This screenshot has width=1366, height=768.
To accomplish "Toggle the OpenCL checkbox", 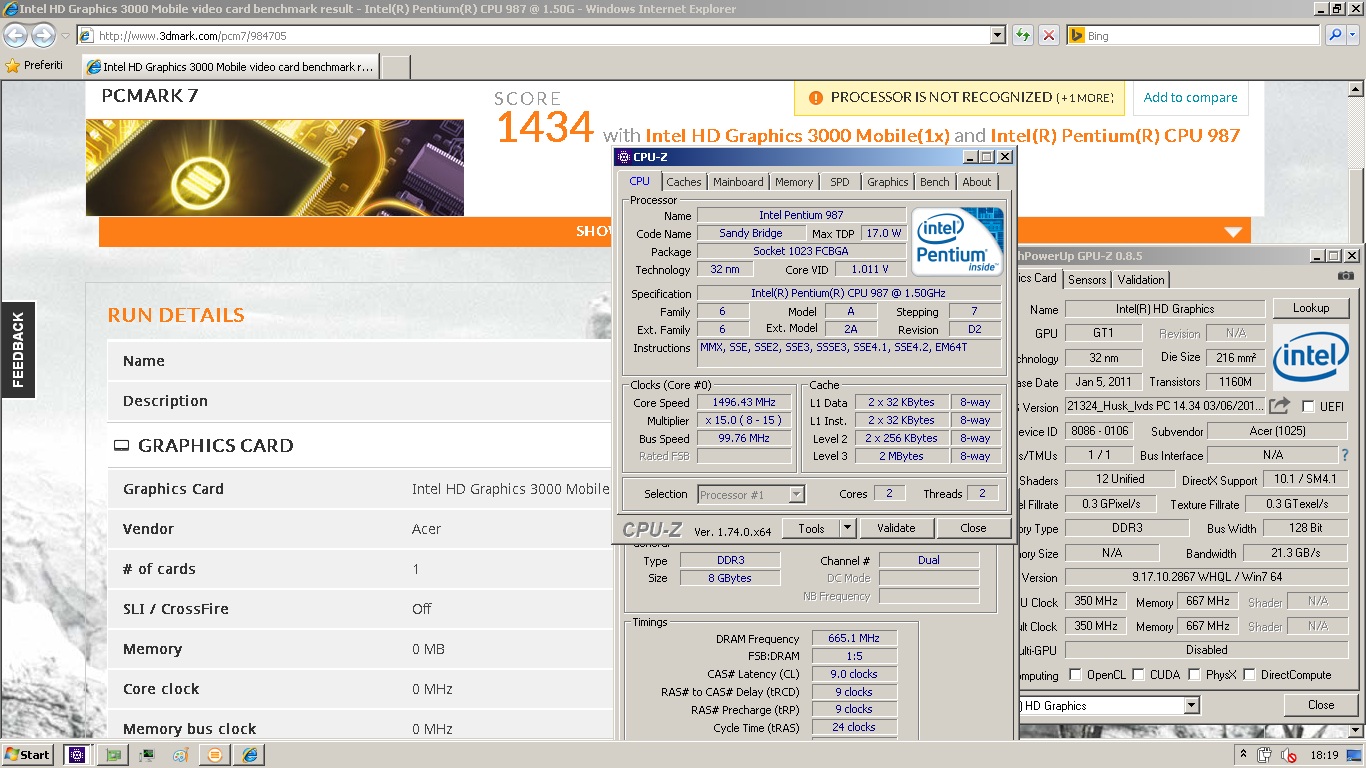I will 1075,675.
